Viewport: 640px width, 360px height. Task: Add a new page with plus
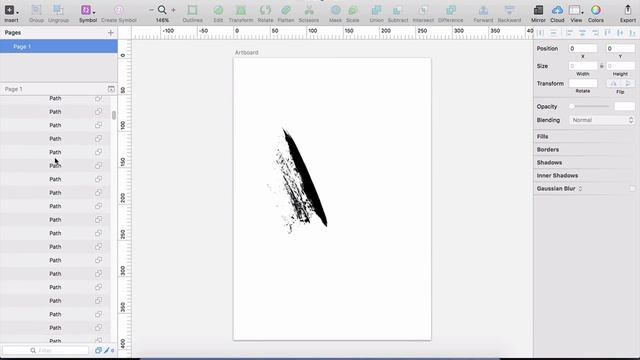[111, 33]
